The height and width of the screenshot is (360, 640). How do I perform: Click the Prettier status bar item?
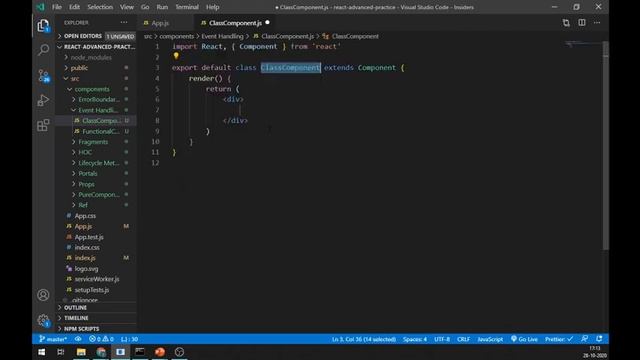[559, 339]
